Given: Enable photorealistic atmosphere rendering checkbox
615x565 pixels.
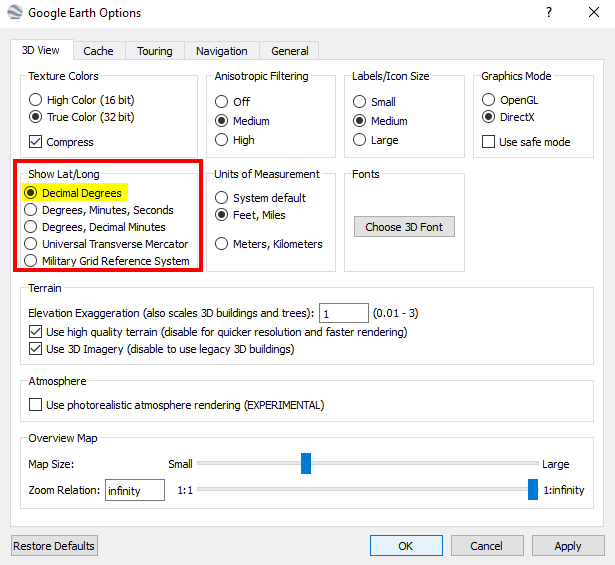Looking at the screenshot, I should pos(35,405).
